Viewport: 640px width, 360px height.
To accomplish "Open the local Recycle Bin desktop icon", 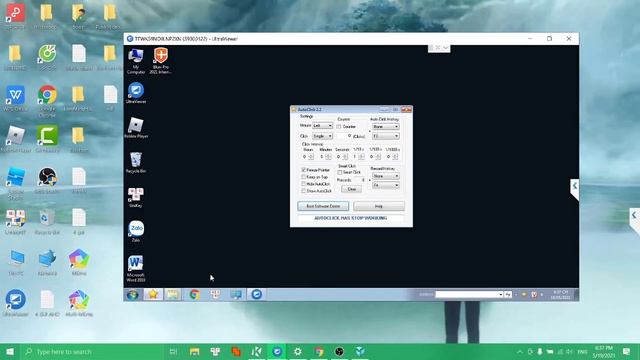I will (x=47, y=222).
